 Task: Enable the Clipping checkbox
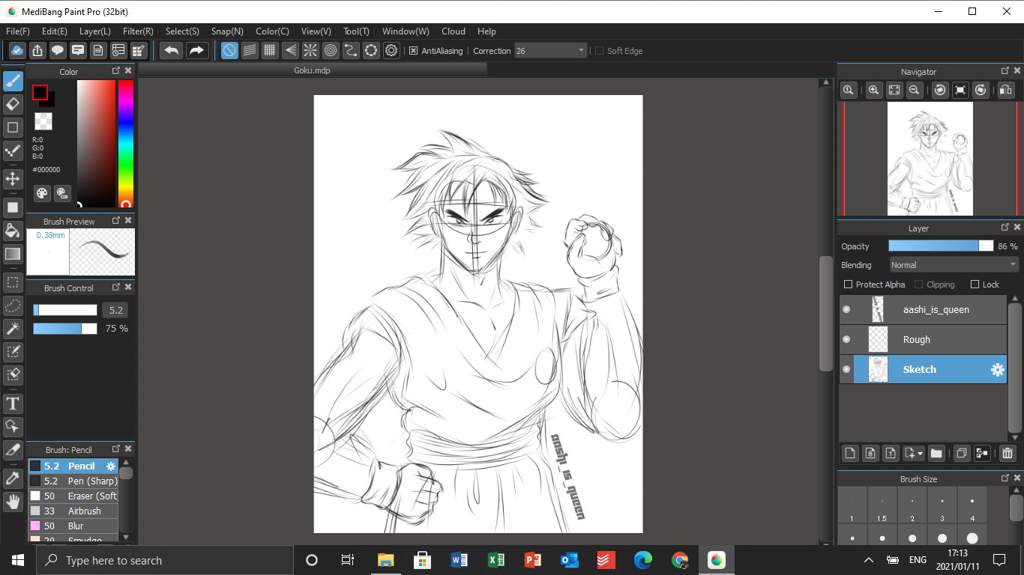(x=919, y=284)
